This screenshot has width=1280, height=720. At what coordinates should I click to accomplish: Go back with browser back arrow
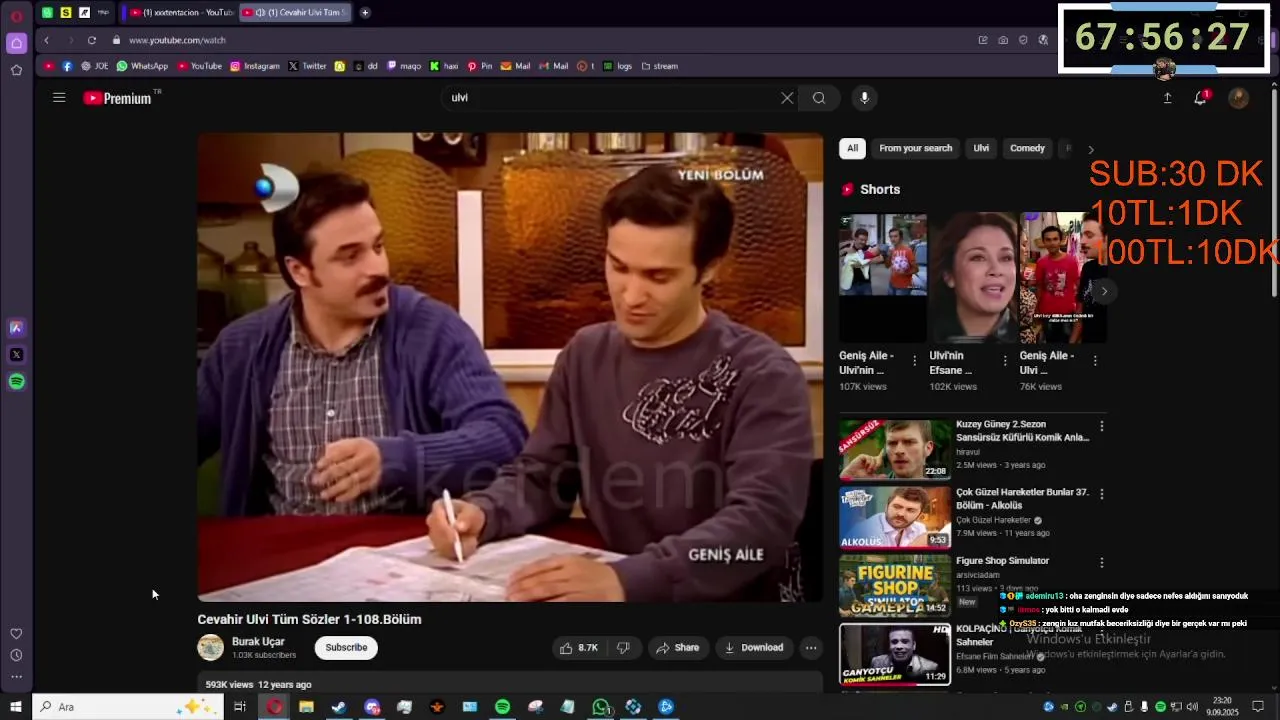click(x=46, y=40)
